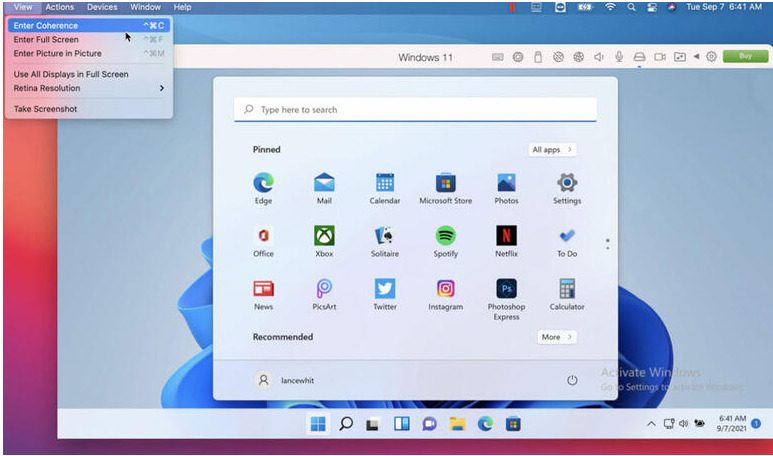The width and height of the screenshot is (773, 456).
Task: Click the More button under Recommended
Action: [556, 337]
